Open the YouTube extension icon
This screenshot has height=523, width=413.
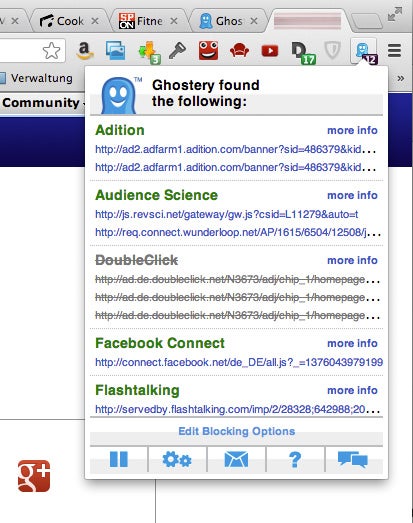(270, 51)
